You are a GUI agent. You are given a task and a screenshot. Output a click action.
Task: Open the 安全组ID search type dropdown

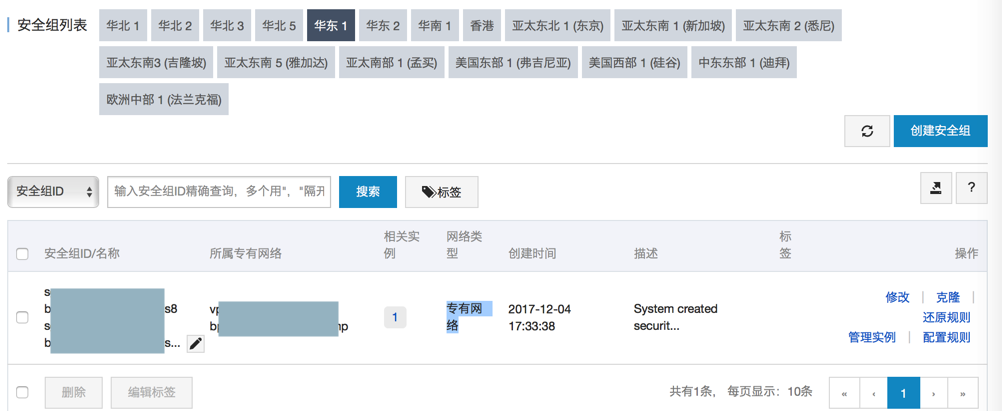(x=53, y=191)
